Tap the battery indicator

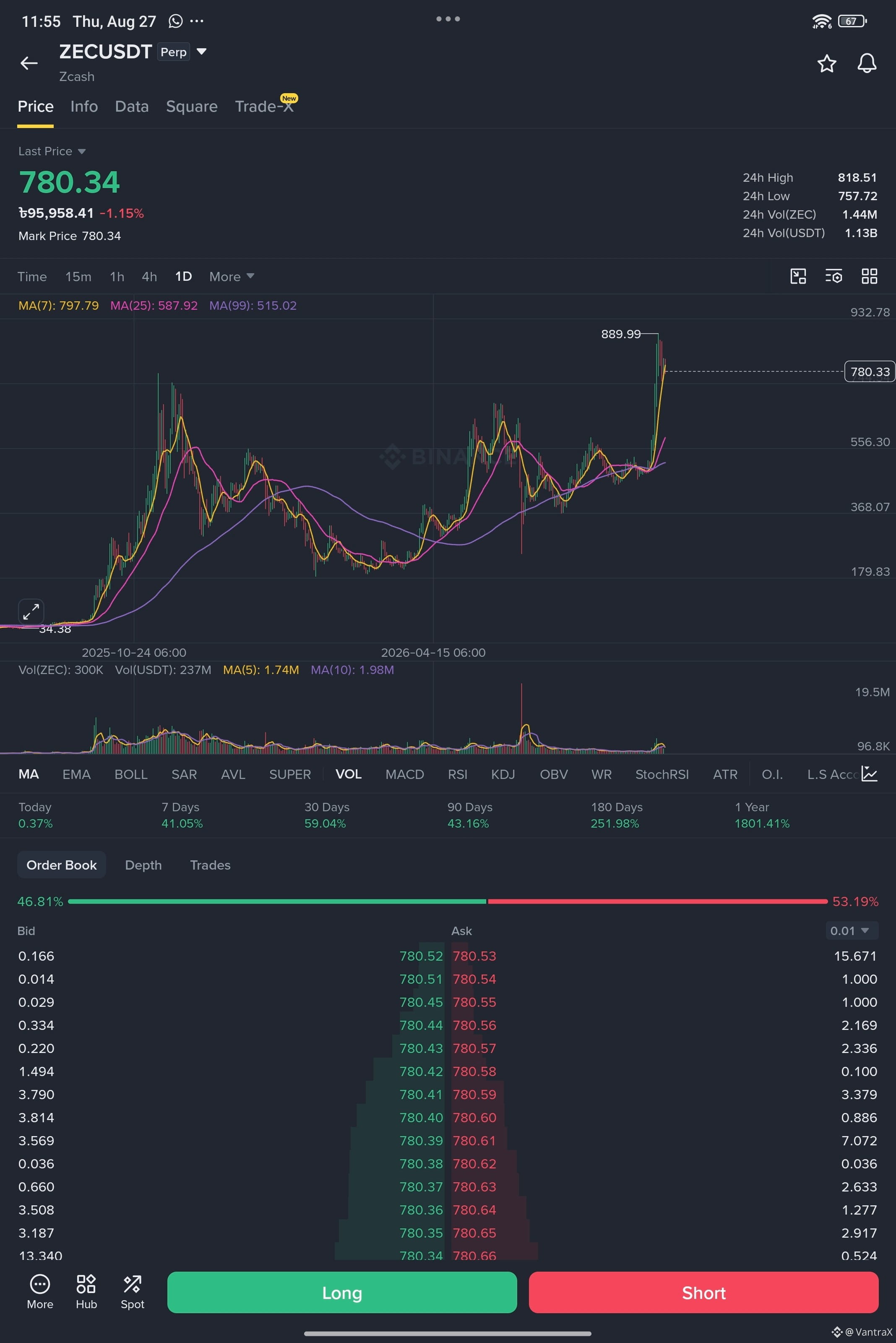[x=852, y=21]
